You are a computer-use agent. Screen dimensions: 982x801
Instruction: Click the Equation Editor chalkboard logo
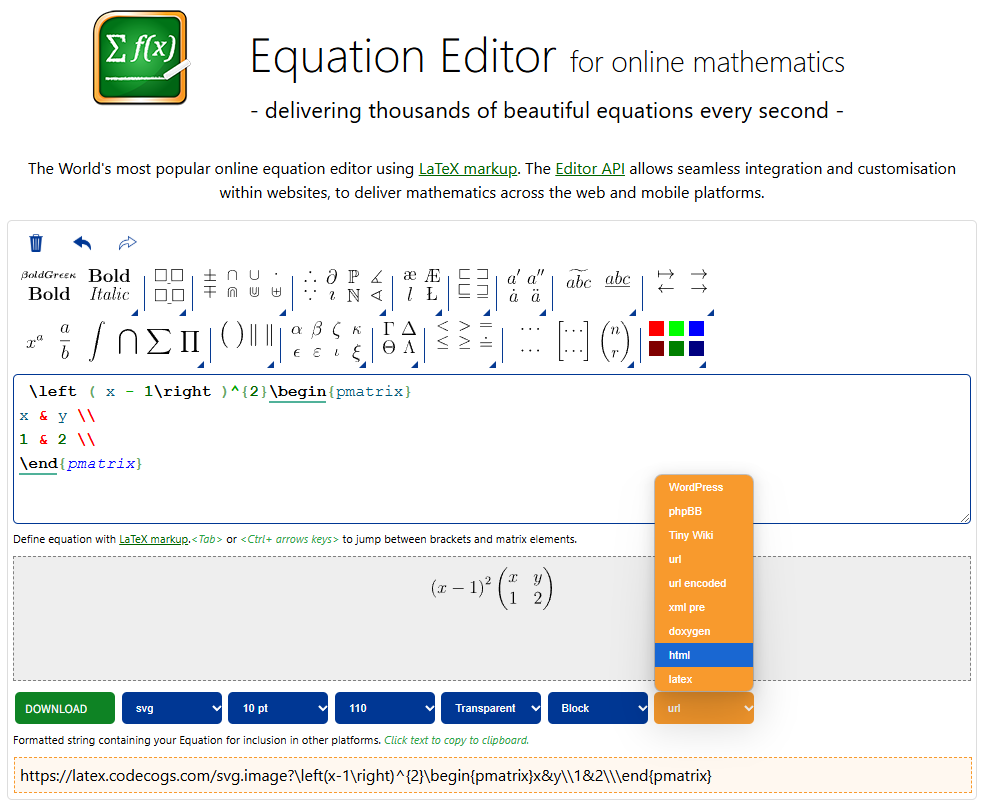pos(141,58)
